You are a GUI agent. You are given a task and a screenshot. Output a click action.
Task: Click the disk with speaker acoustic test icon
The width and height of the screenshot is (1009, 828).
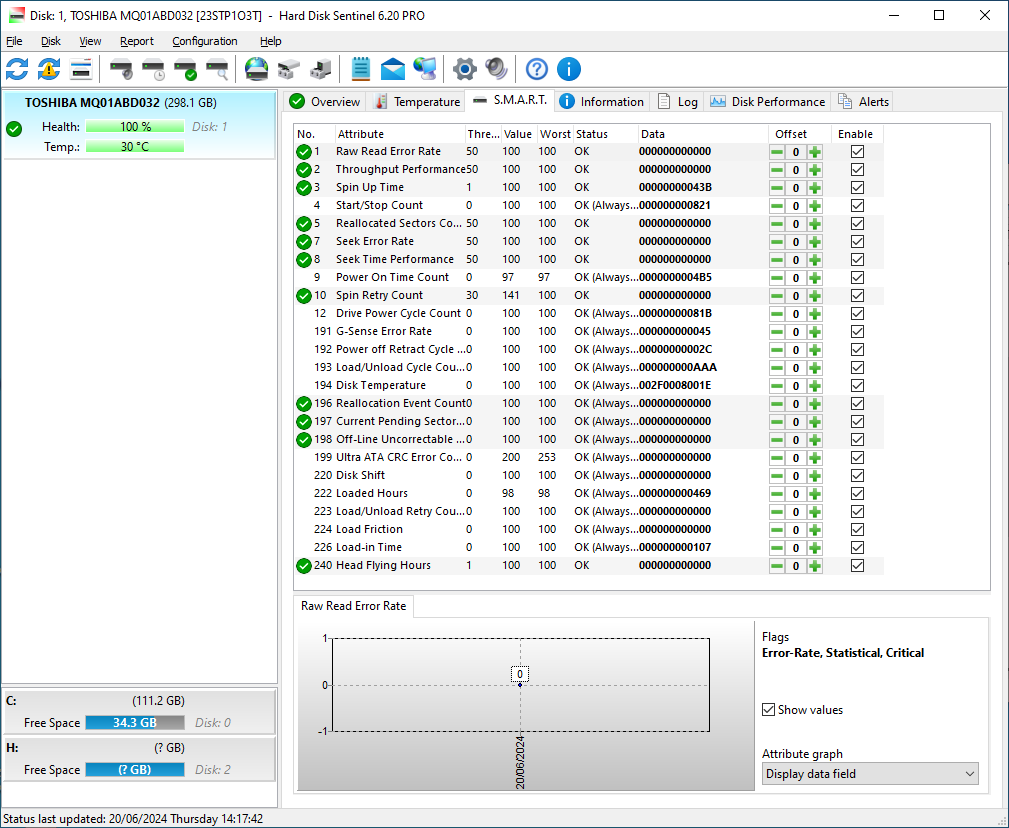tap(121, 69)
